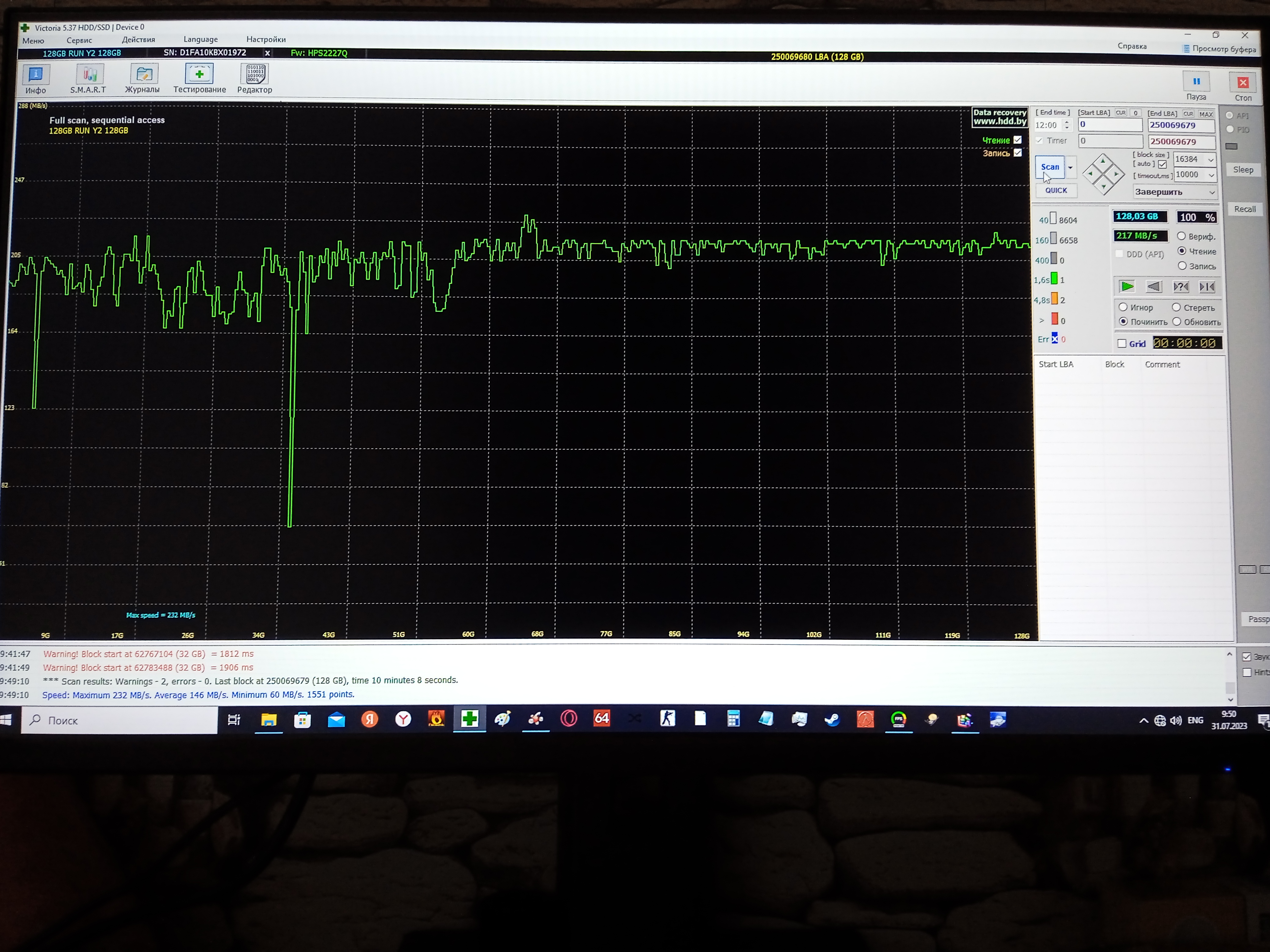Viewport: 1270px width, 952px height.
Task: Open the Scan button dropdown arrow
Action: (1070, 167)
